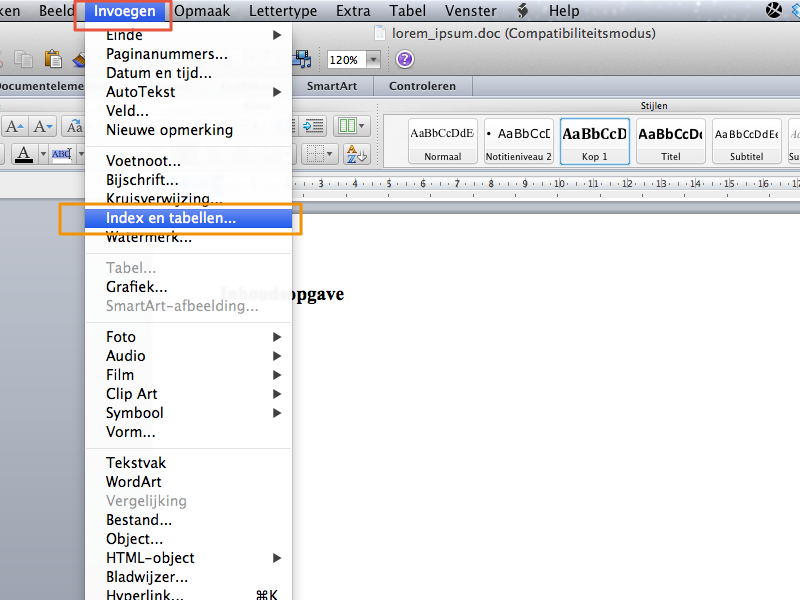Image resolution: width=800 pixels, height=600 pixels.
Task: Click the document icon beside lorem_ipsum.doc title
Action: [x=380, y=33]
